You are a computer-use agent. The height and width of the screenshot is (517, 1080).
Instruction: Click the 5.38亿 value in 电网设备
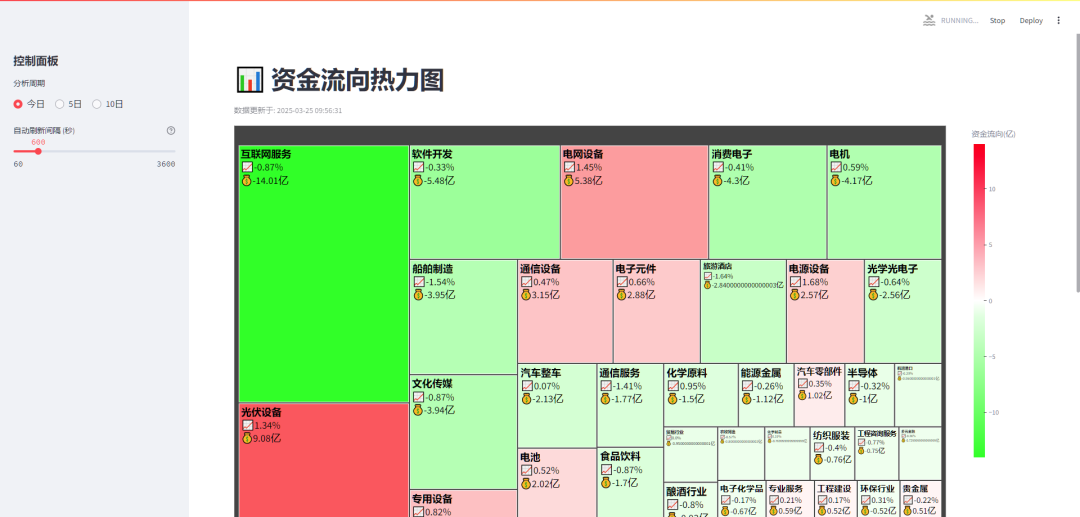(589, 180)
